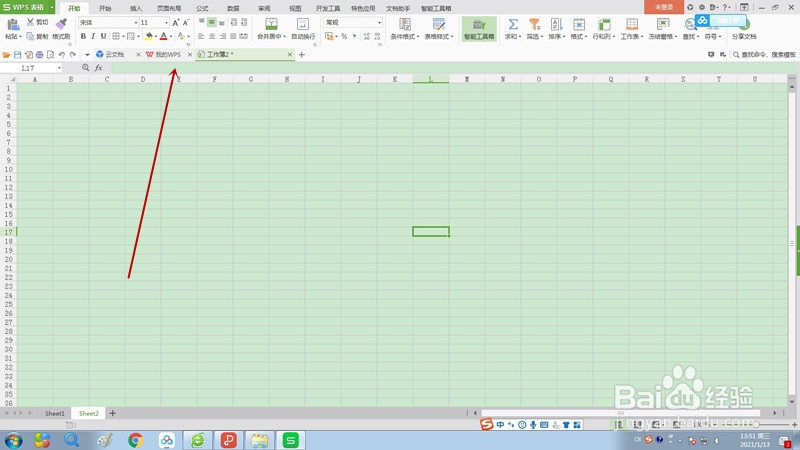This screenshot has height=450, width=800.
Task: Click the Redo arrow icon
Action: pos(73,55)
